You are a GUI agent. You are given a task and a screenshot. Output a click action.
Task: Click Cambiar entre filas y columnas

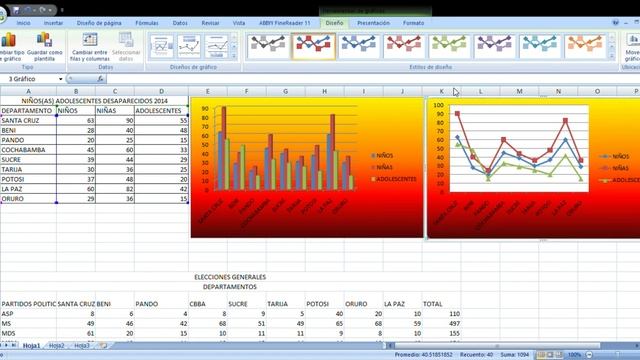(x=90, y=47)
